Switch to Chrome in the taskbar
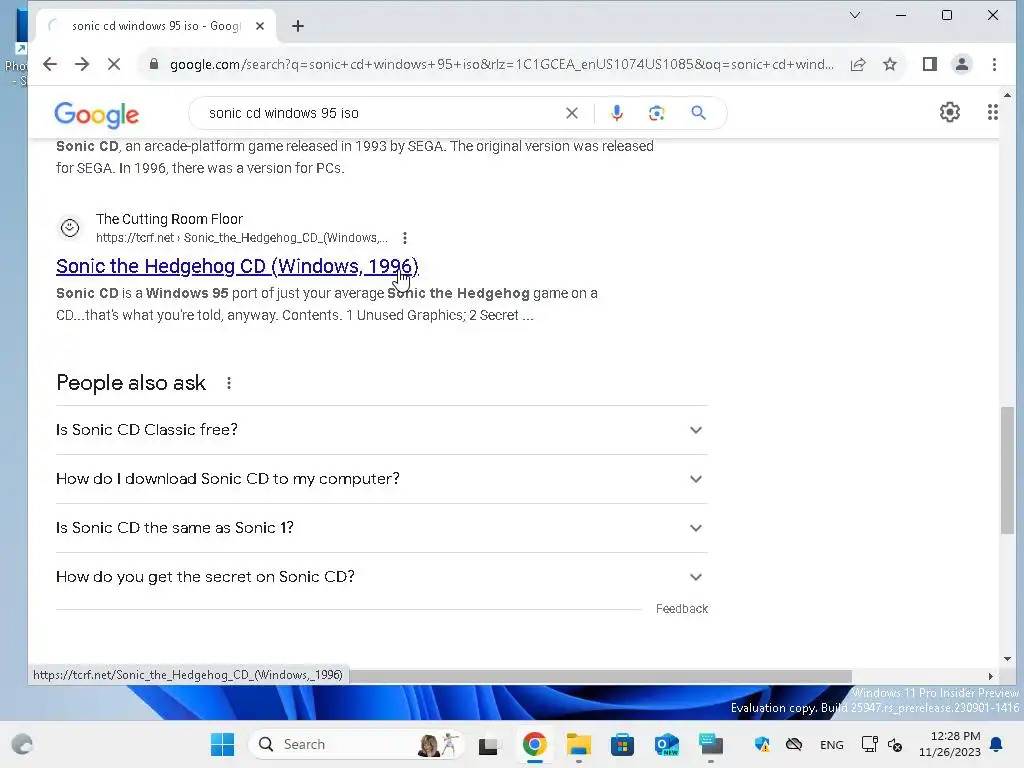The image size is (1024, 768). click(x=534, y=744)
